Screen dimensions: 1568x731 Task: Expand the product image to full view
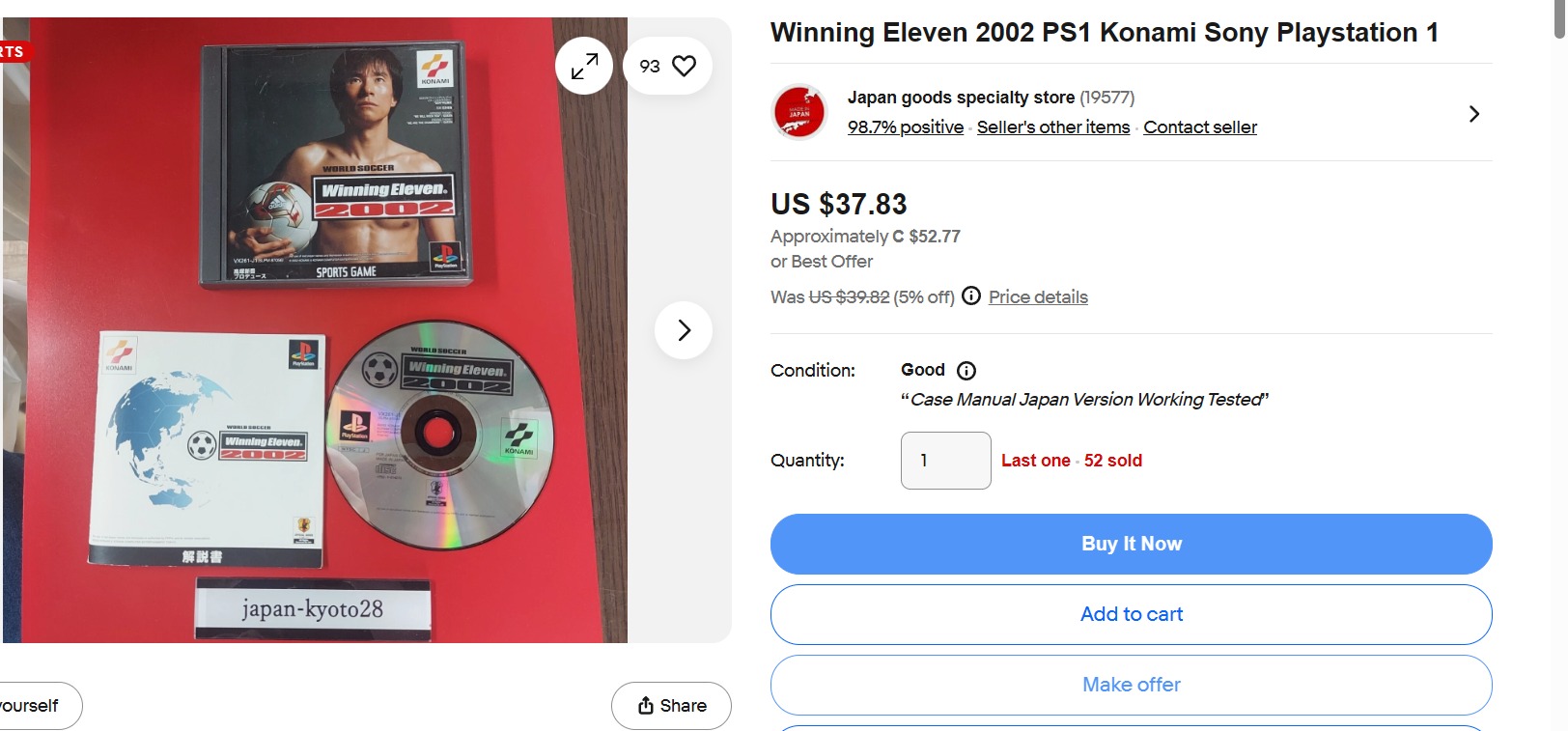pyautogui.click(x=584, y=66)
